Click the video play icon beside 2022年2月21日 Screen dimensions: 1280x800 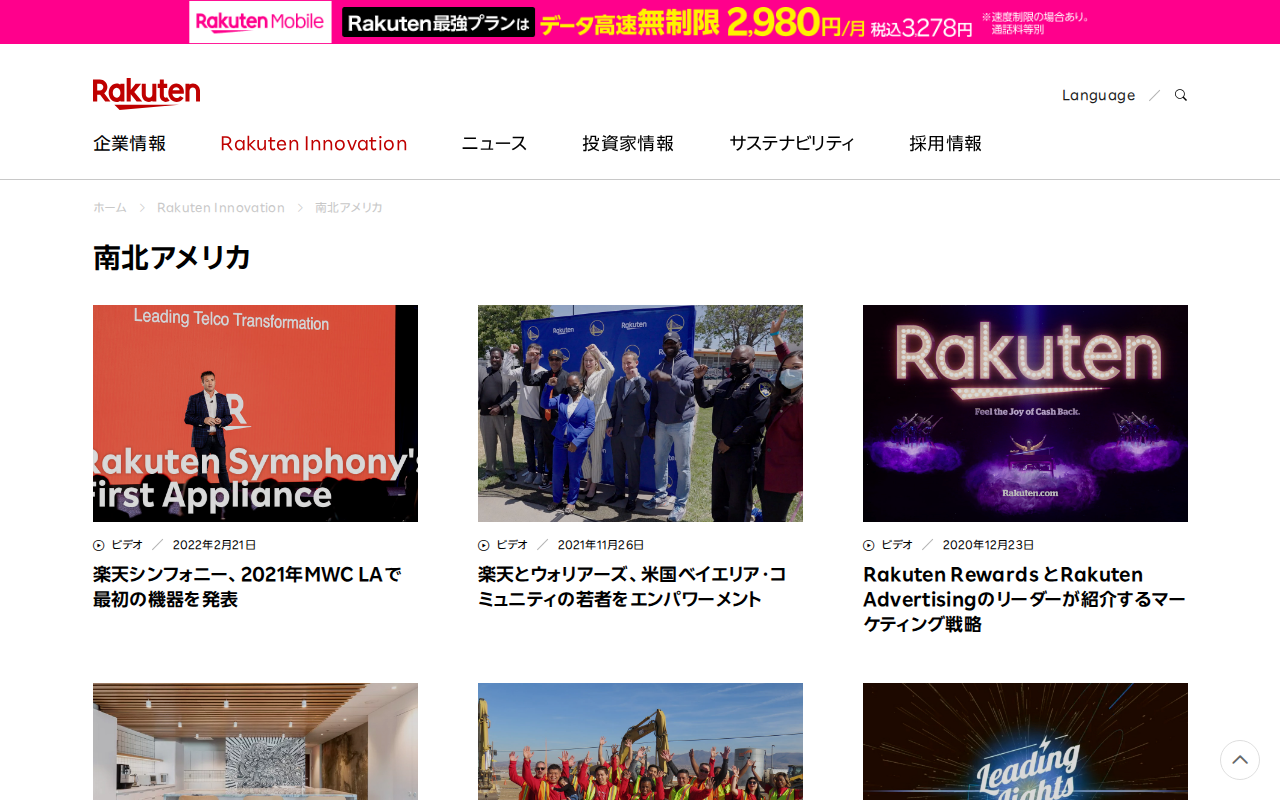click(x=99, y=545)
